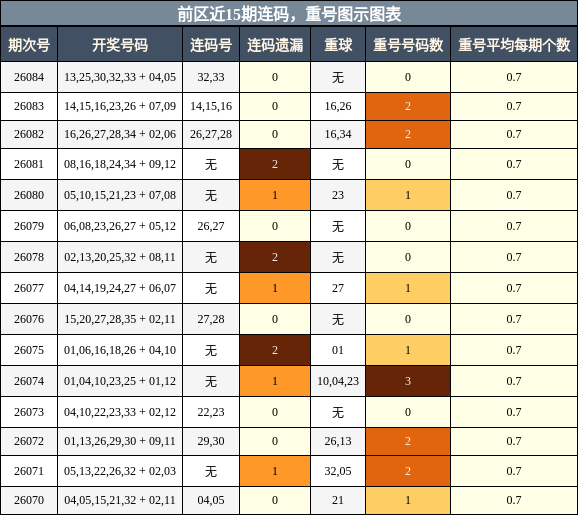578x515 pixels.
Task: Click the table title 前区近15期连码，重号图示图表
Action: pos(289,14)
